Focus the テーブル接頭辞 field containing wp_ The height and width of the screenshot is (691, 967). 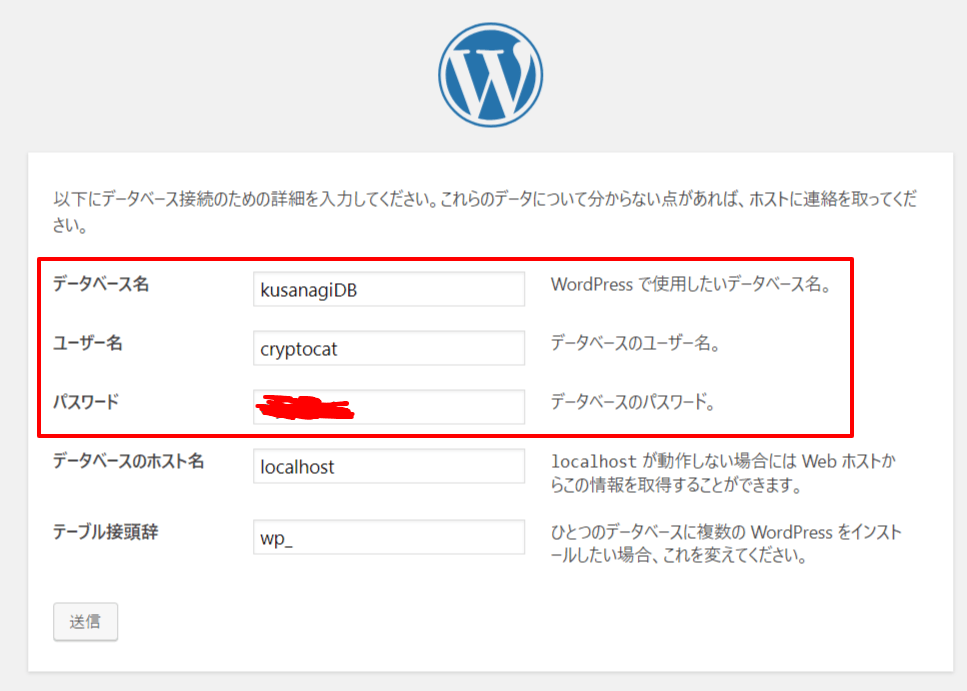click(389, 538)
